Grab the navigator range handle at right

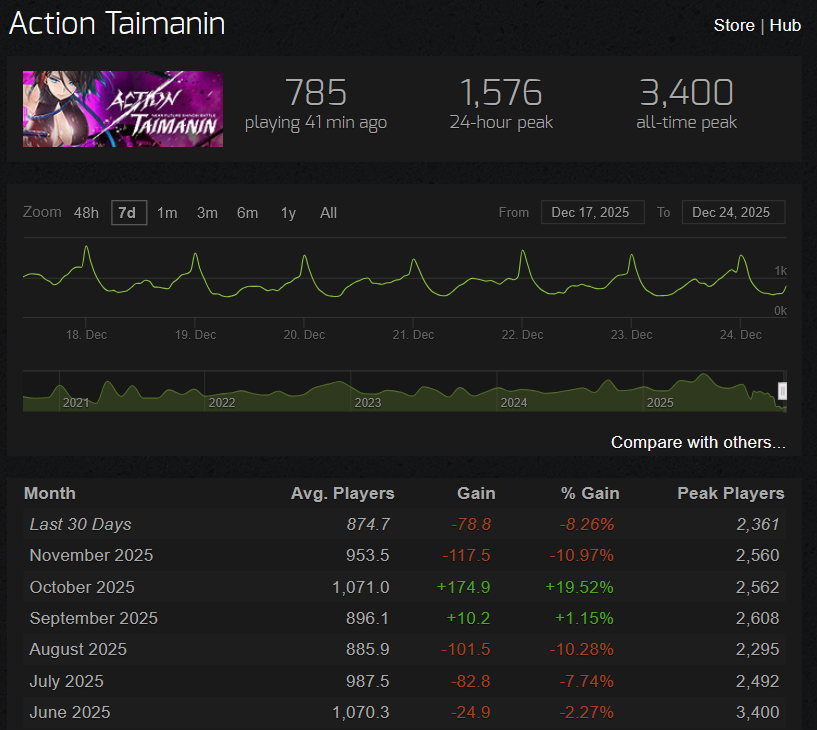pyautogui.click(x=783, y=391)
